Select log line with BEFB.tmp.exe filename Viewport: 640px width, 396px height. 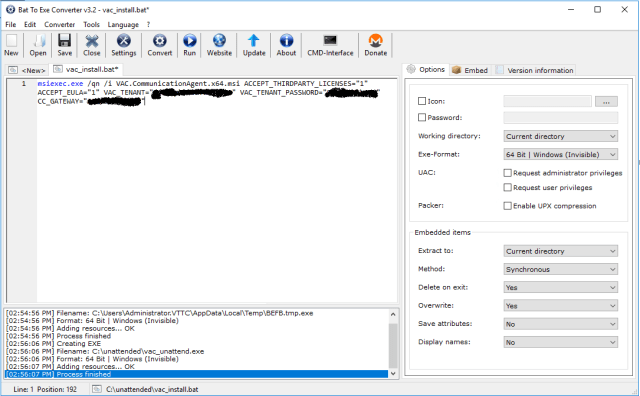pos(196,313)
